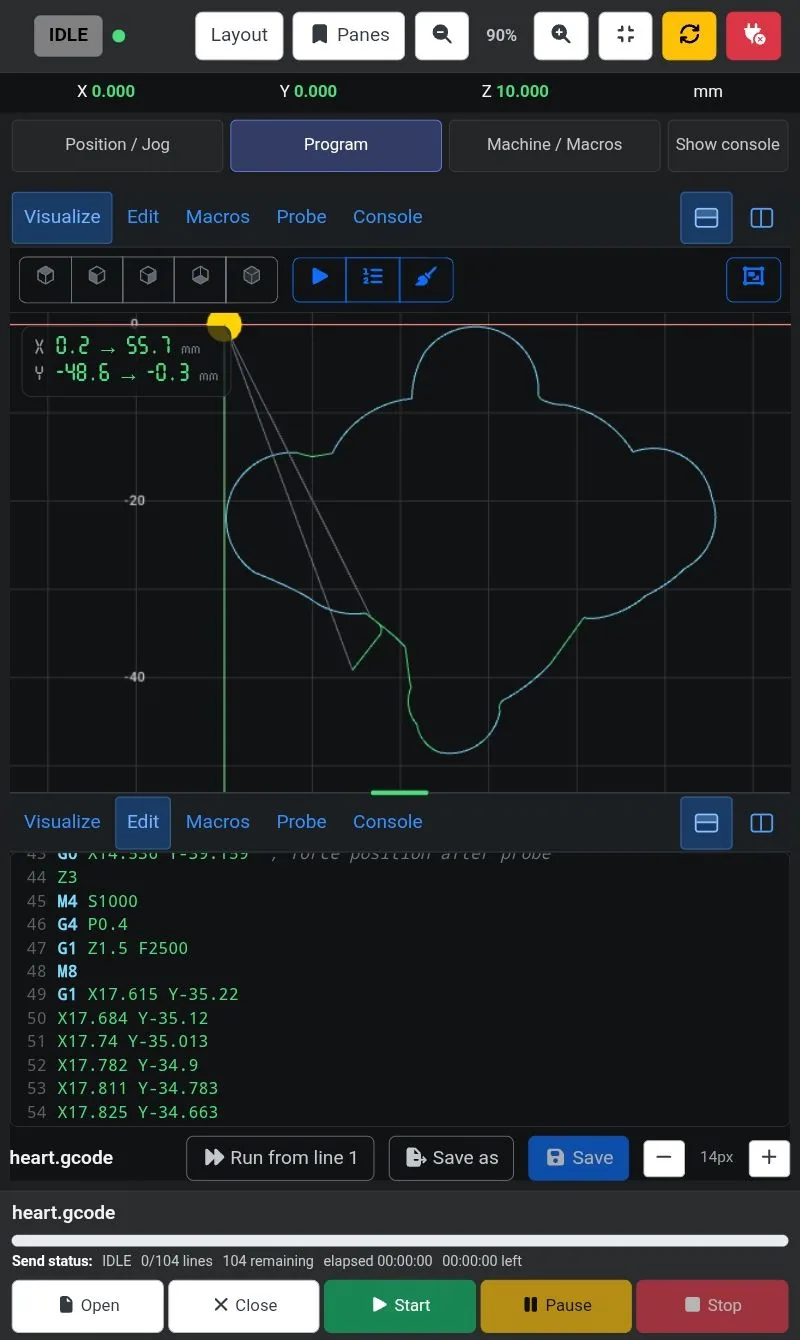Viewport: 800px width, 1340px height.
Task: Click the yellow tool position marker
Action: (x=224, y=325)
